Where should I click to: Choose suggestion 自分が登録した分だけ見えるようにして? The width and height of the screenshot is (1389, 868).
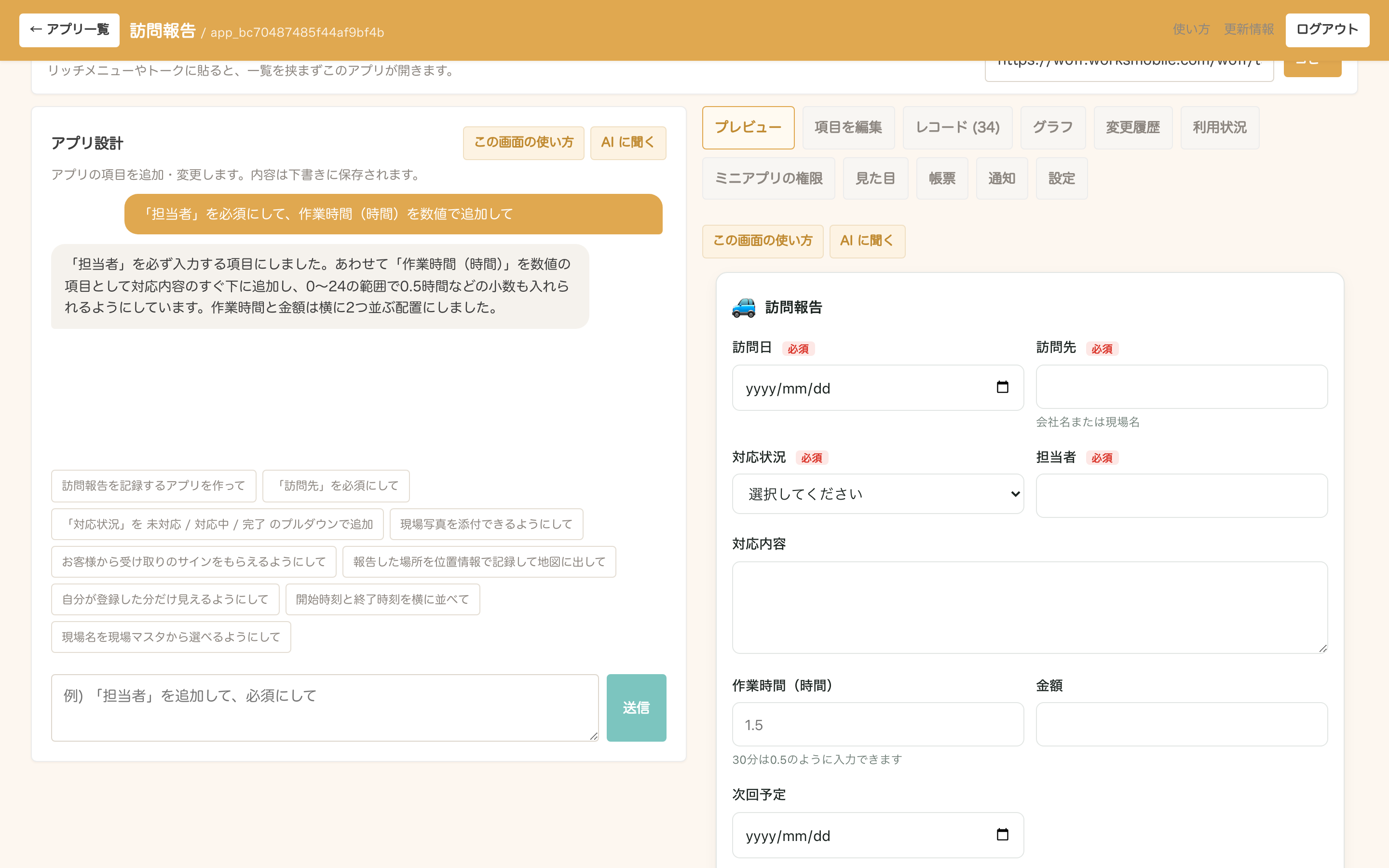(x=165, y=599)
